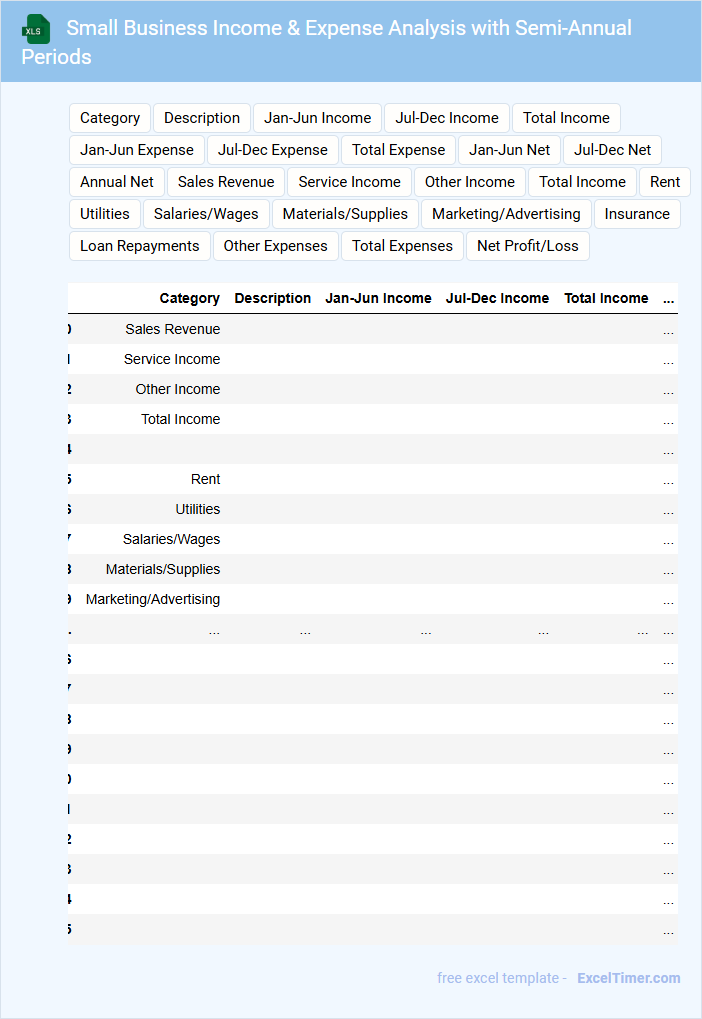Click the Category column header in the table
The height and width of the screenshot is (1019, 702).
coord(189,298)
